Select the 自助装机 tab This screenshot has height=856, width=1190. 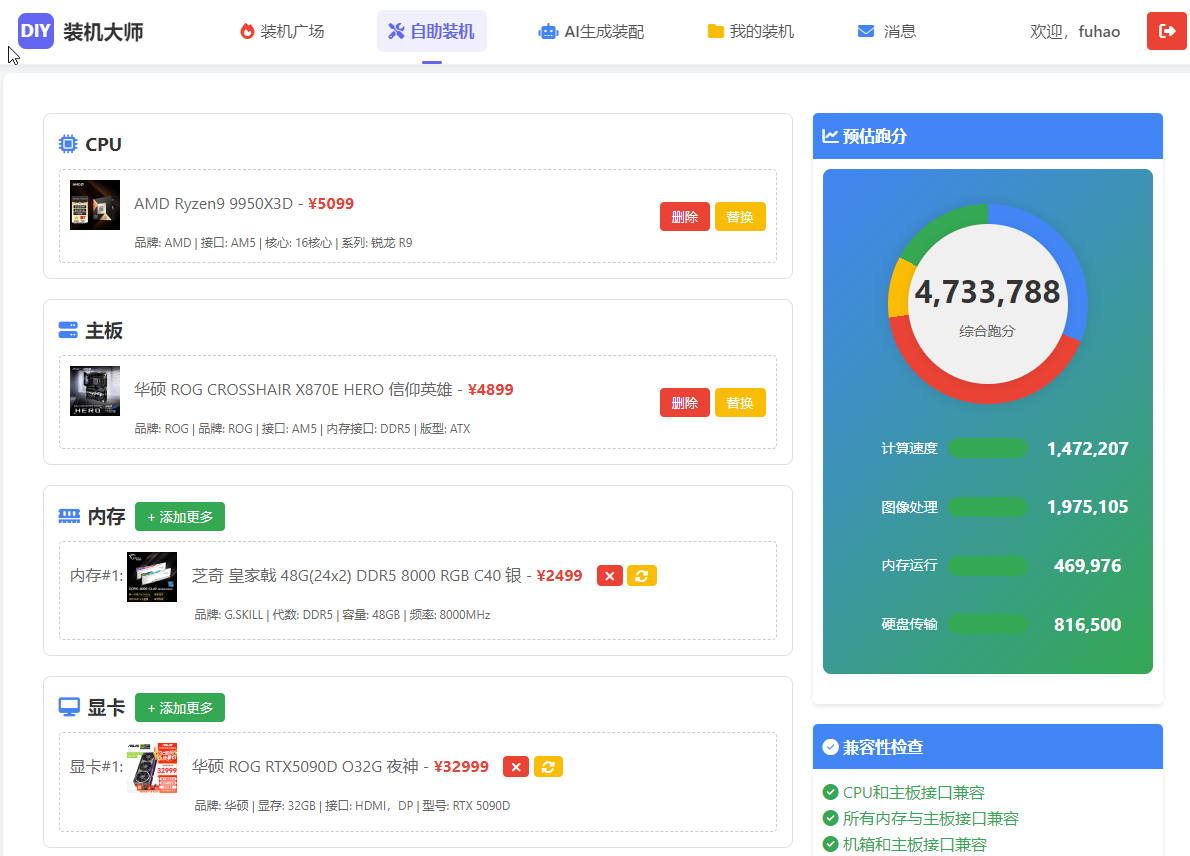pos(432,31)
